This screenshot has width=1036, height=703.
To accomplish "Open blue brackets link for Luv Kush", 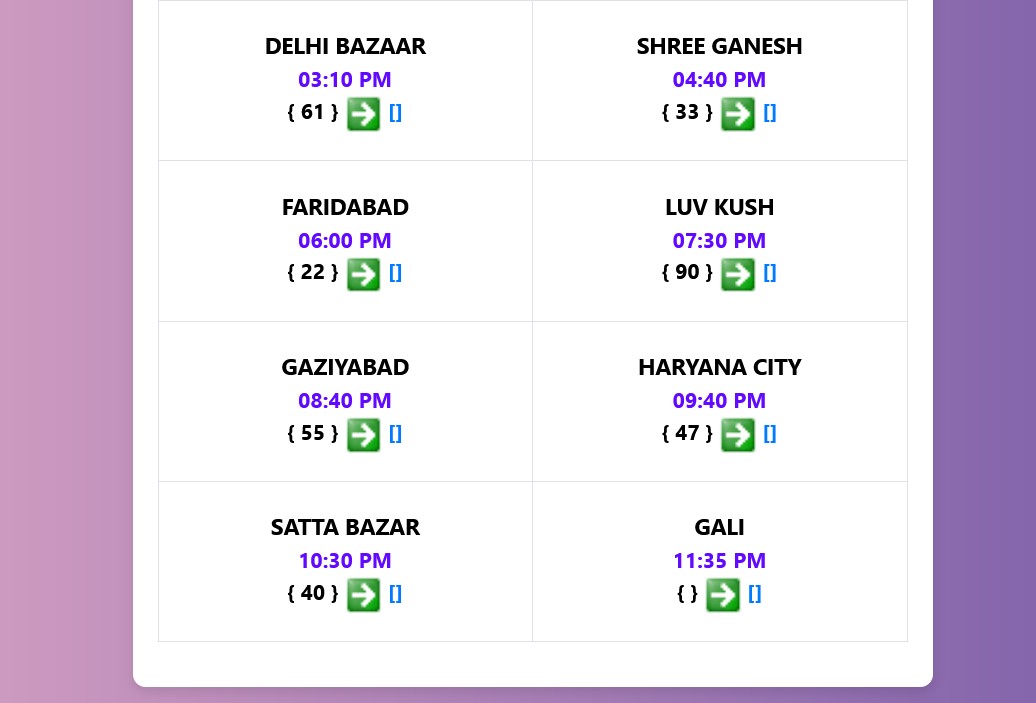I will pos(770,273).
